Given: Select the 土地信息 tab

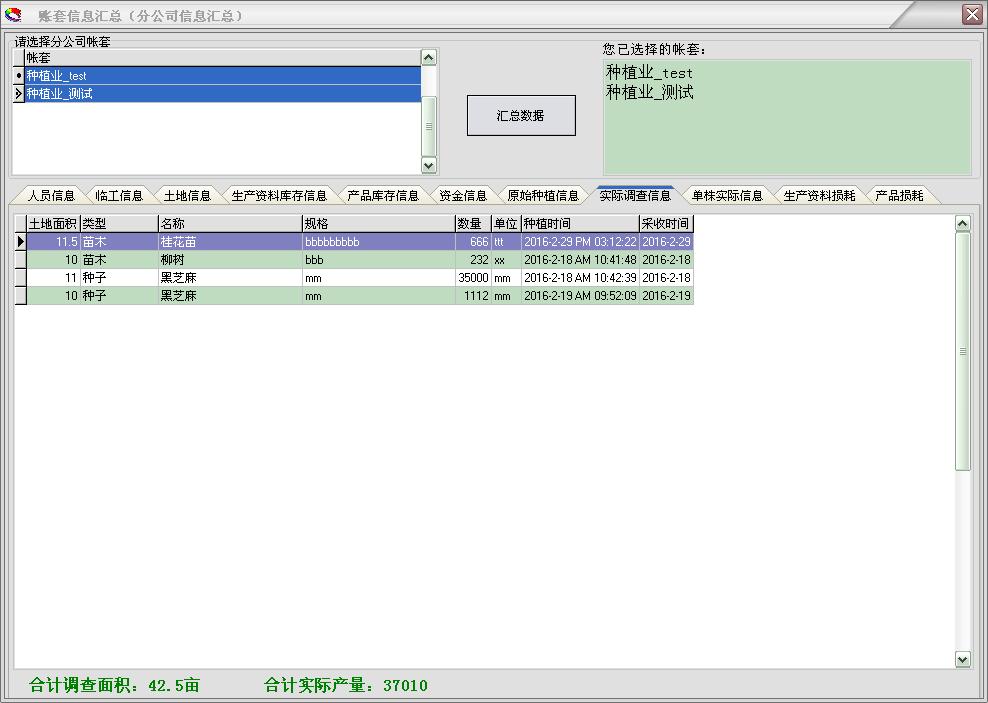Looking at the screenshot, I should [187, 196].
